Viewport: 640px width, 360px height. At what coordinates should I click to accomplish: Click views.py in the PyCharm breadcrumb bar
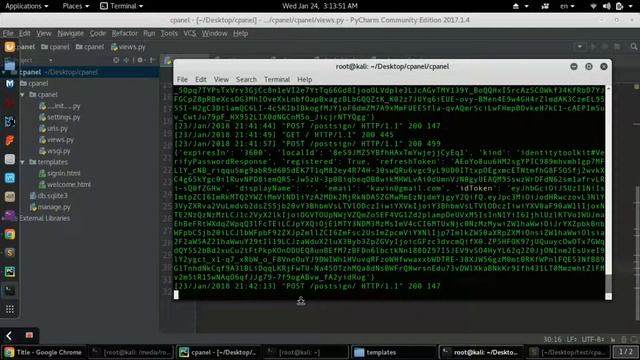click(128, 47)
